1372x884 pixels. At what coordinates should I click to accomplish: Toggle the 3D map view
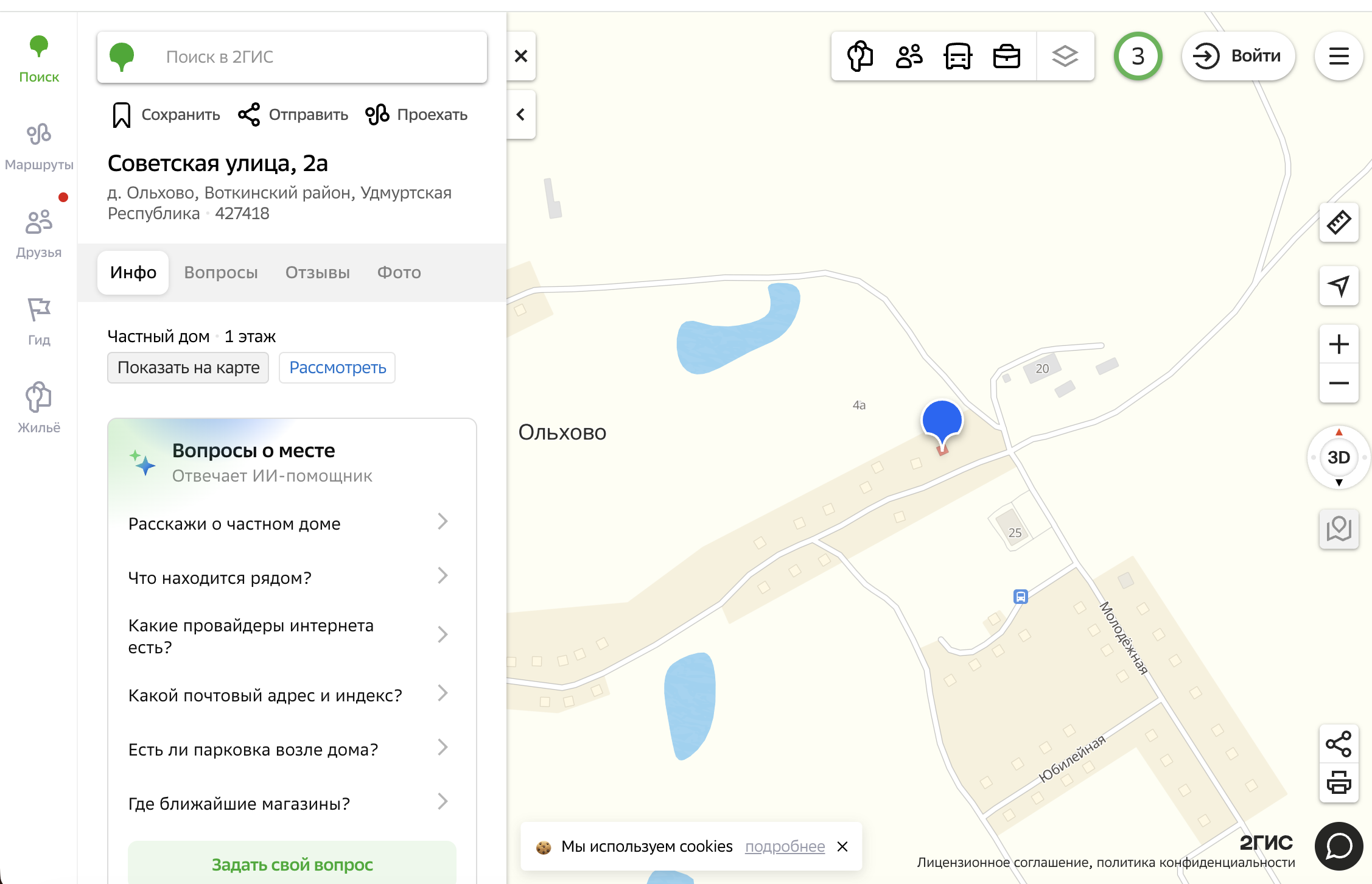(1339, 457)
